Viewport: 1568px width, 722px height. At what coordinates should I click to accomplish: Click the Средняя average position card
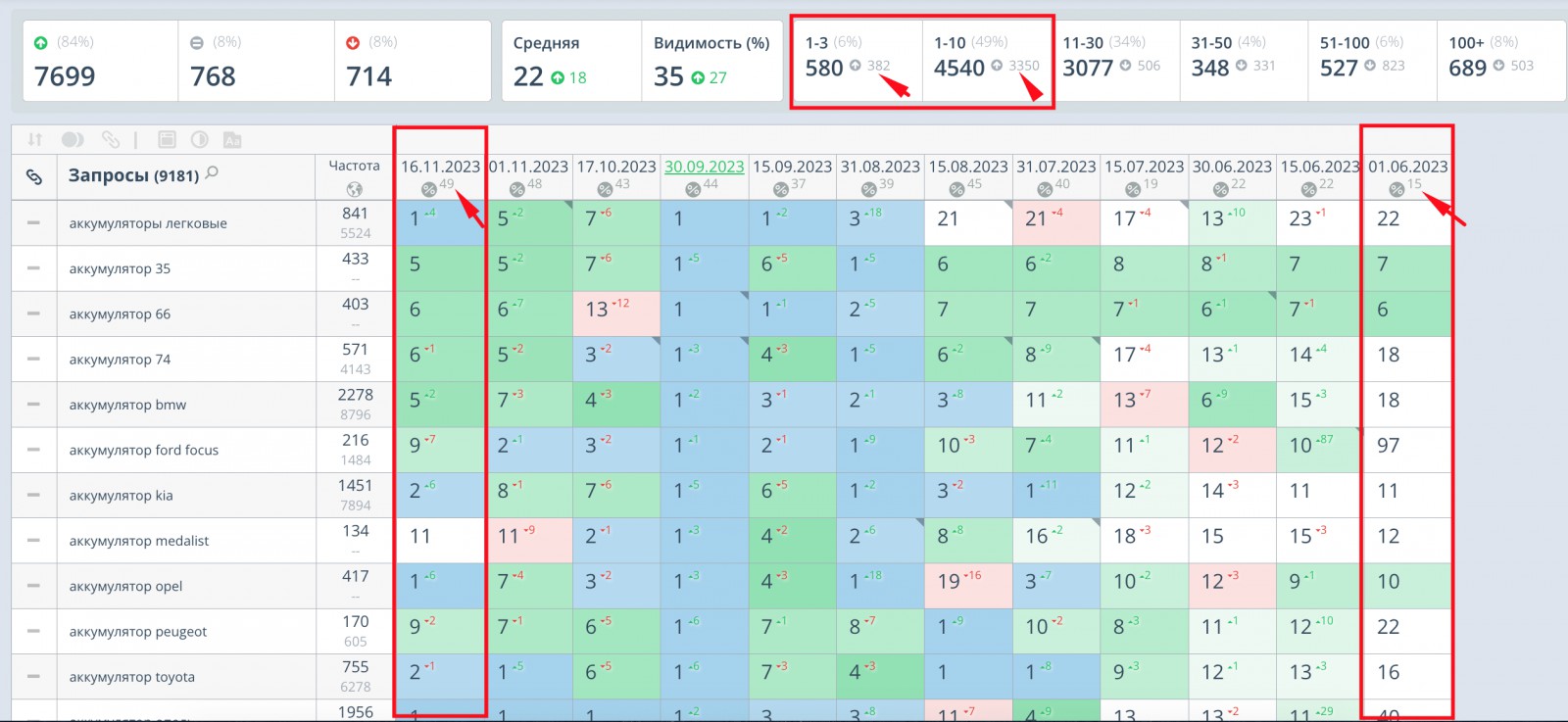point(572,61)
